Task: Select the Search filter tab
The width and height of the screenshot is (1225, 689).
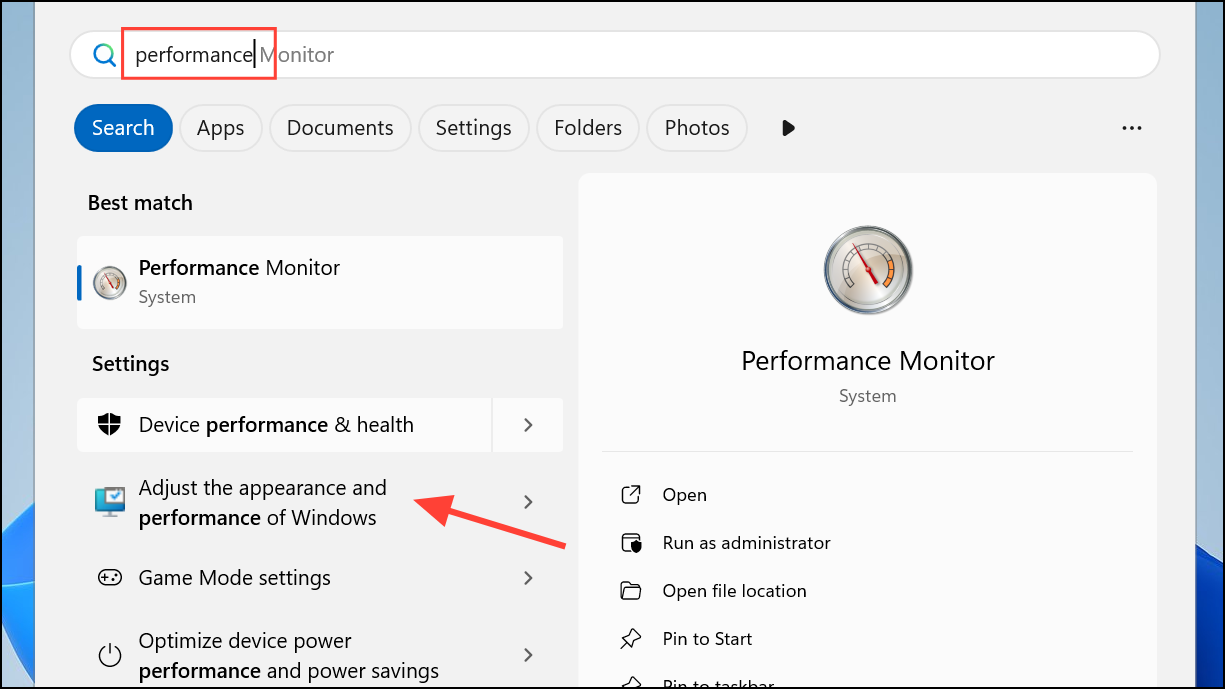Action: click(123, 128)
